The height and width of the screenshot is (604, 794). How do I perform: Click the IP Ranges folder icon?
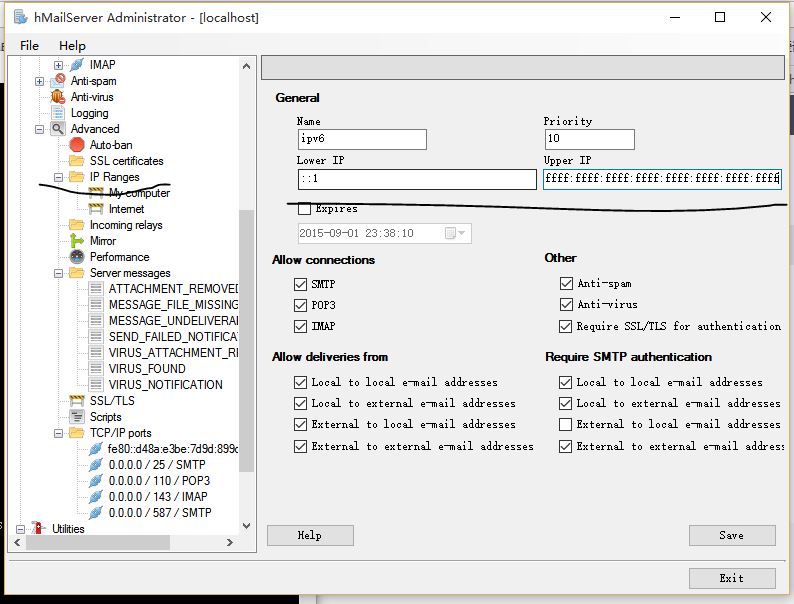[x=77, y=177]
